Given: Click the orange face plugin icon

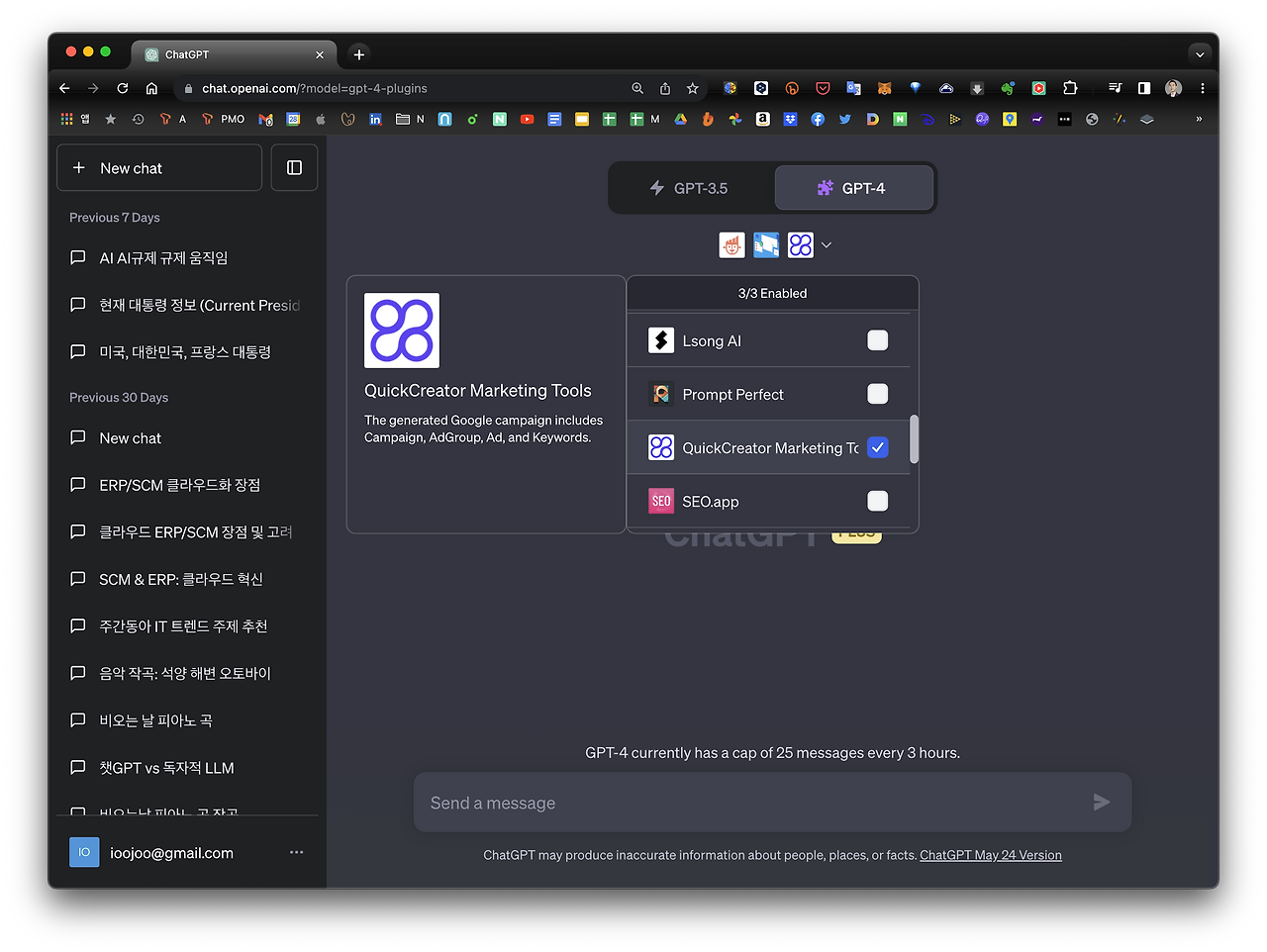Looking at the screenshot, I should (x=731, y=245).
